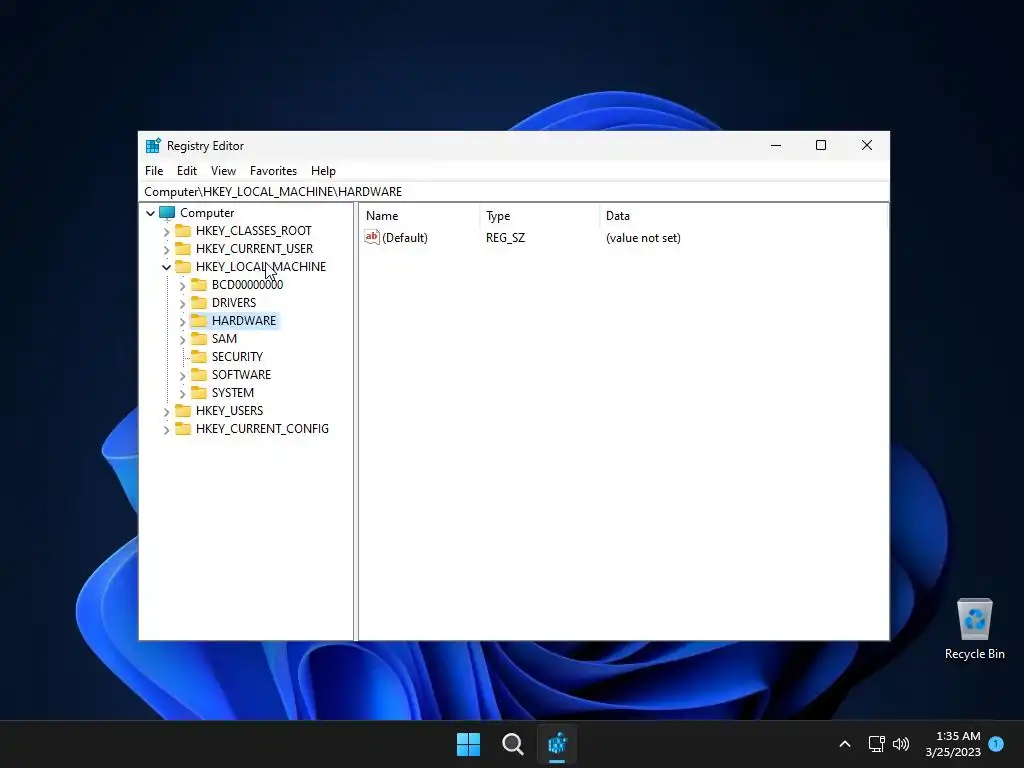Collapse the HKEY_LOCAL_MACHINE chevron
This screenshot has width=1024, height=768.
pos(166,267)
